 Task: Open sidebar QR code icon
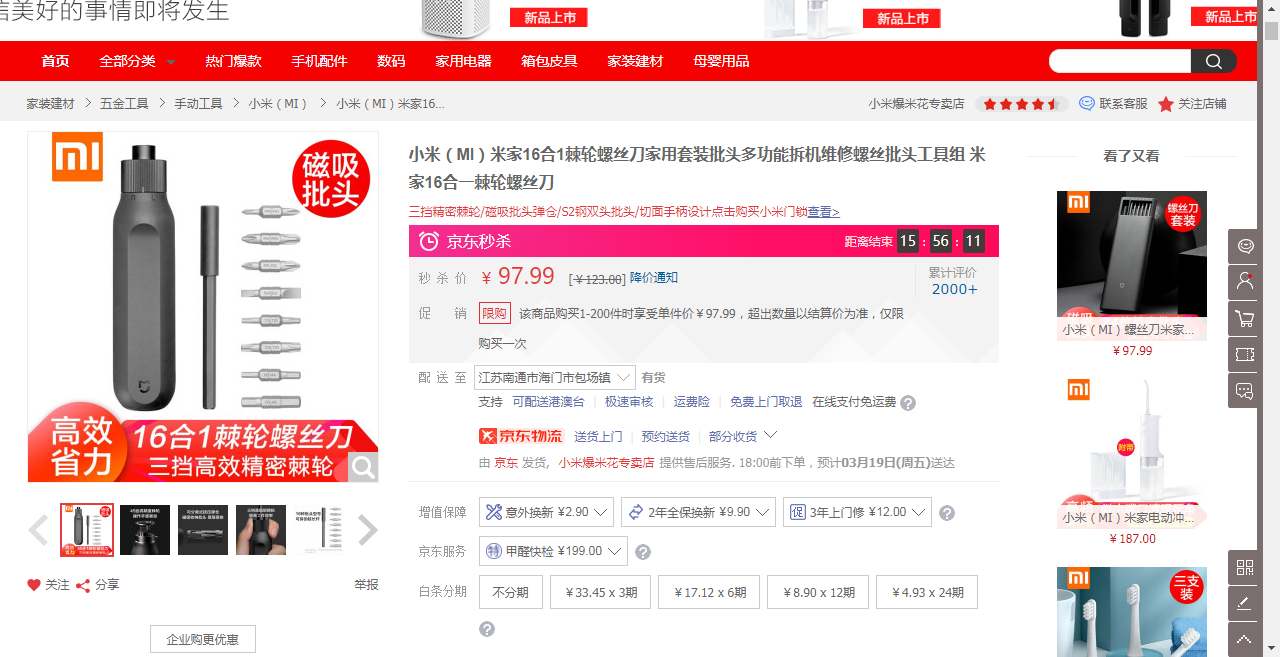1245,568
